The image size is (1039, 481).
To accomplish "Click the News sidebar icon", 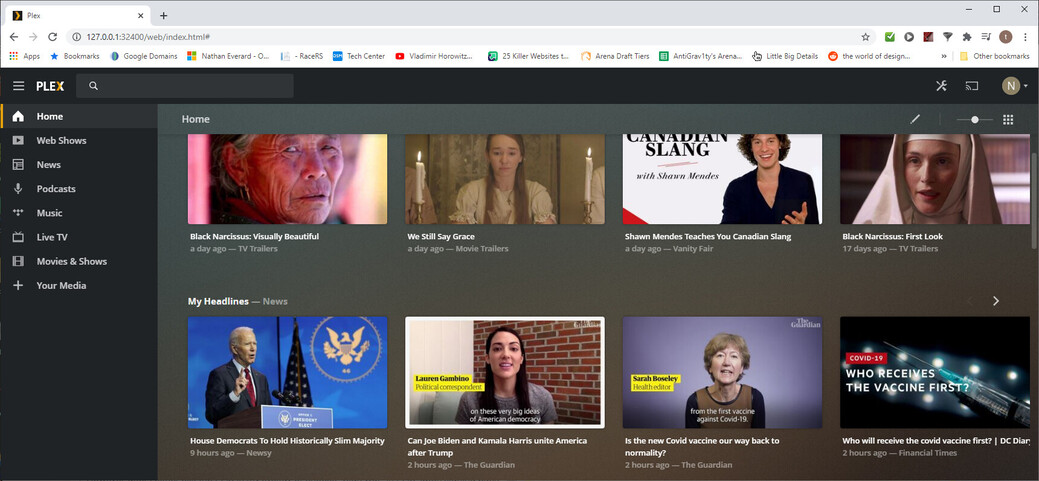I will point(18,164).
